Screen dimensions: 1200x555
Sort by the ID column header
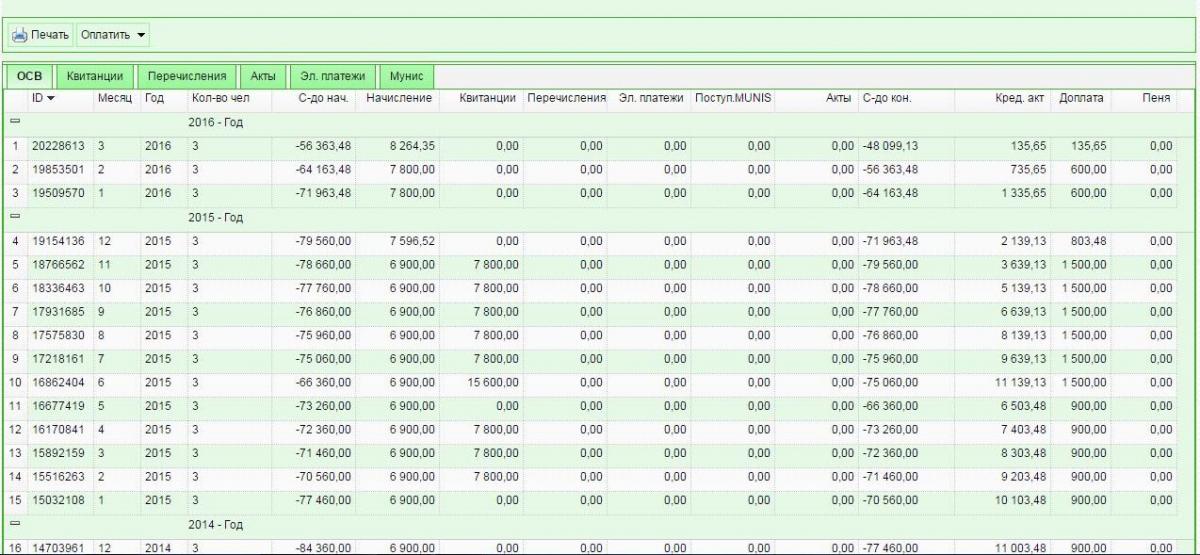coord(43,98)
